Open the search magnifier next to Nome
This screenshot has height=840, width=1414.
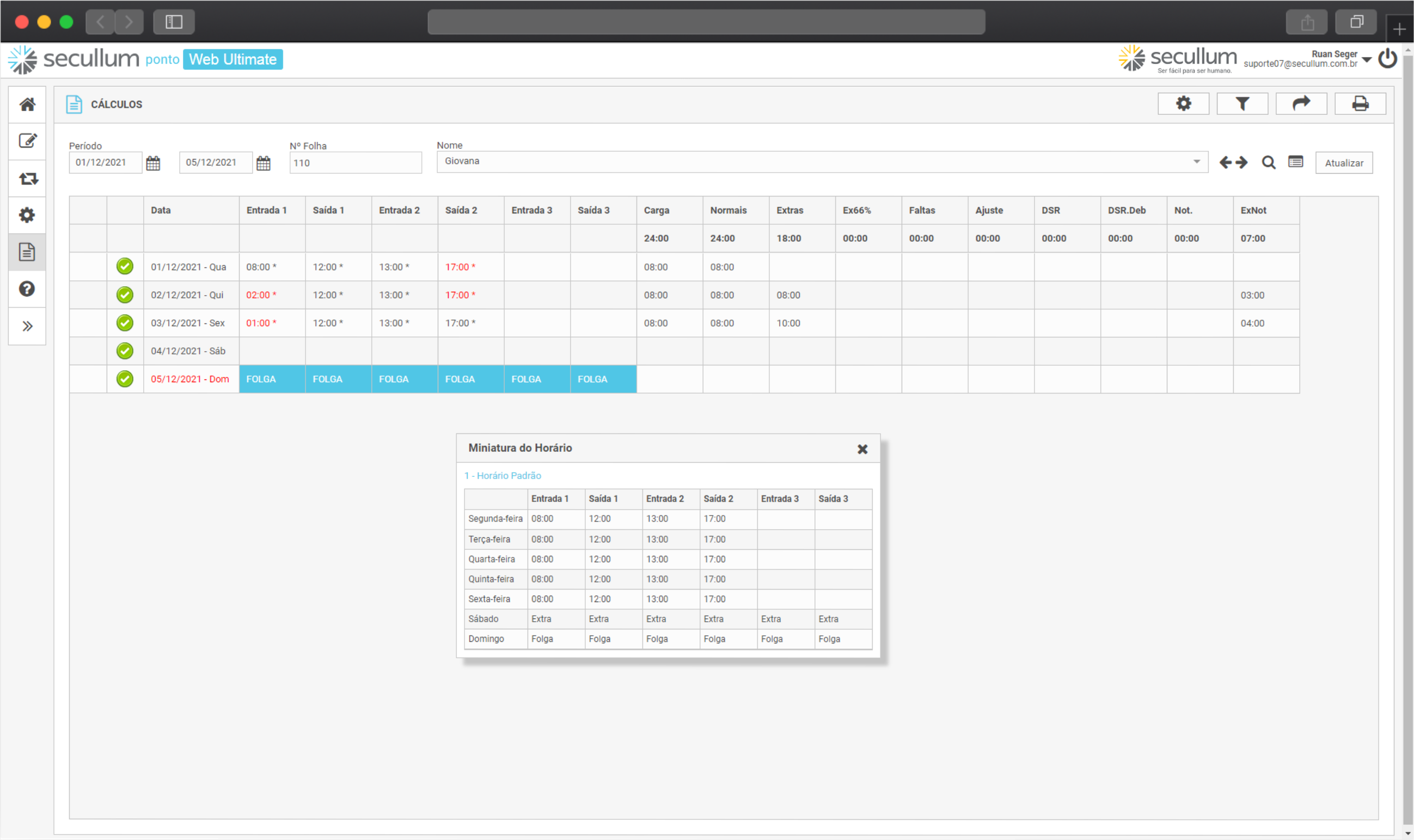[x=1269, y=163]
